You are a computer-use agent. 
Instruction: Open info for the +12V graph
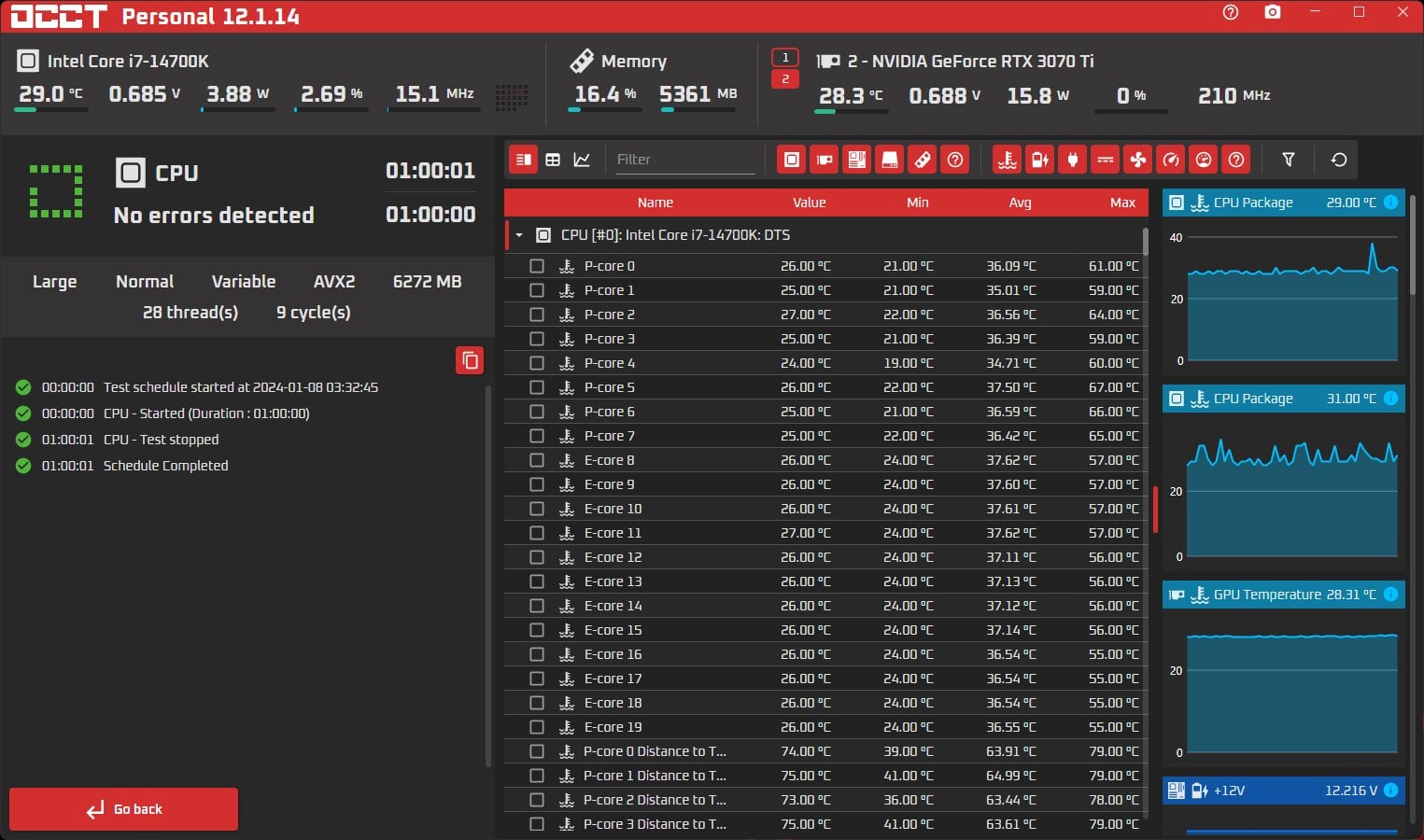coord(1390,791)
